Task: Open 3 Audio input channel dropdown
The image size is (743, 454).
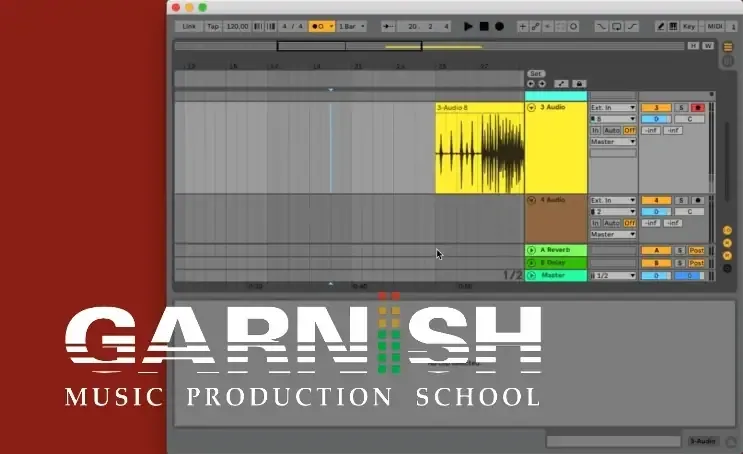Action: (613, 119)
